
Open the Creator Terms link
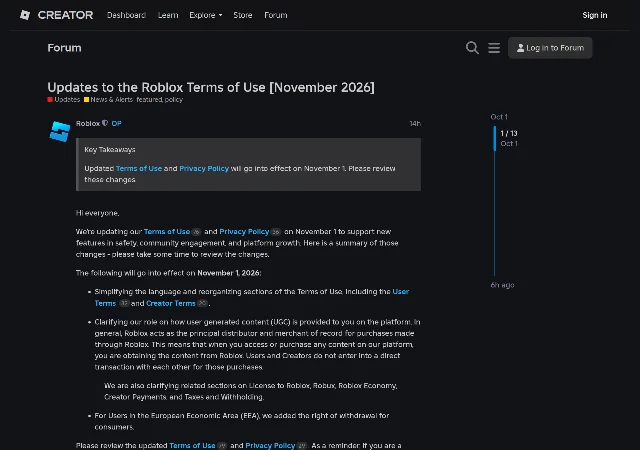(171, 303)
